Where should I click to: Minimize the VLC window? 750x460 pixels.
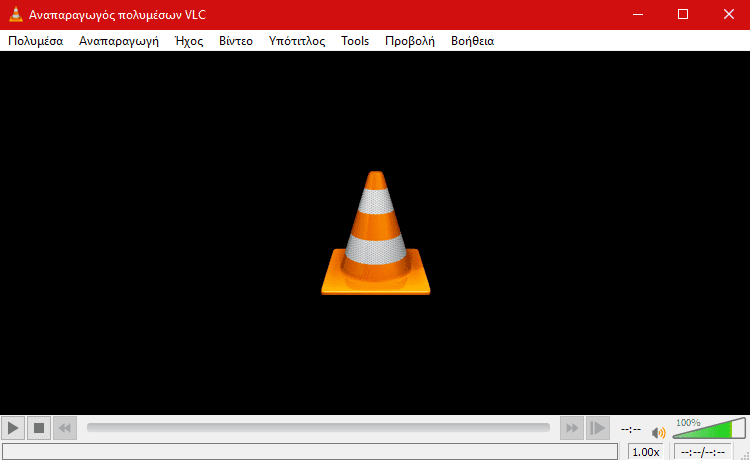pos(638,14)
